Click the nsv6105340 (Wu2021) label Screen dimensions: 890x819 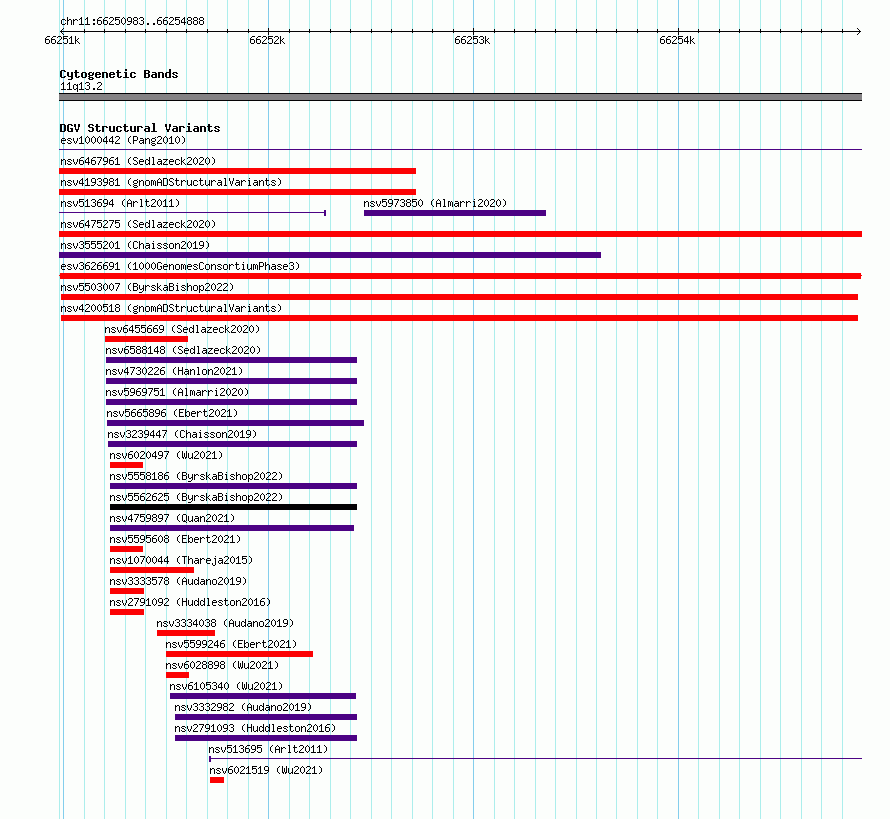point(226,686)
